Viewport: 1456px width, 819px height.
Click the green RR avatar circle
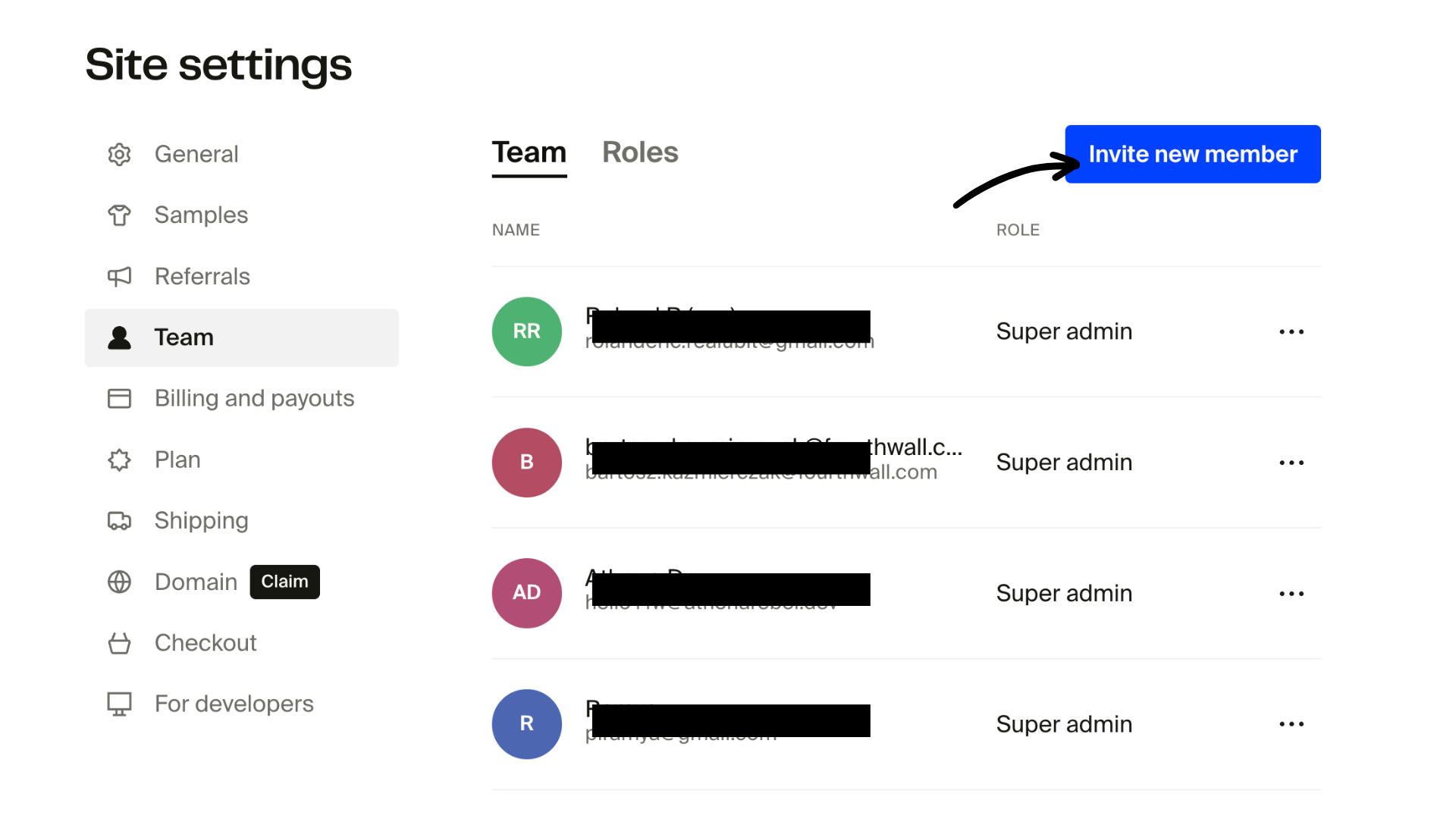[526, 331]
